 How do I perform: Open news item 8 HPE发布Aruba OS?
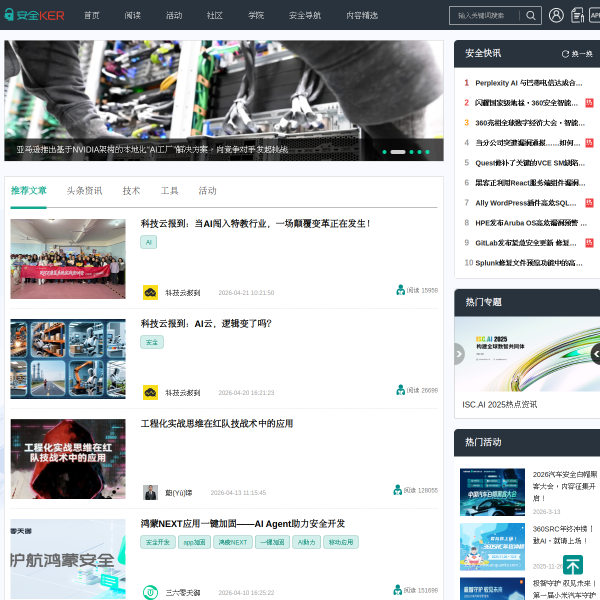point(530,223)
